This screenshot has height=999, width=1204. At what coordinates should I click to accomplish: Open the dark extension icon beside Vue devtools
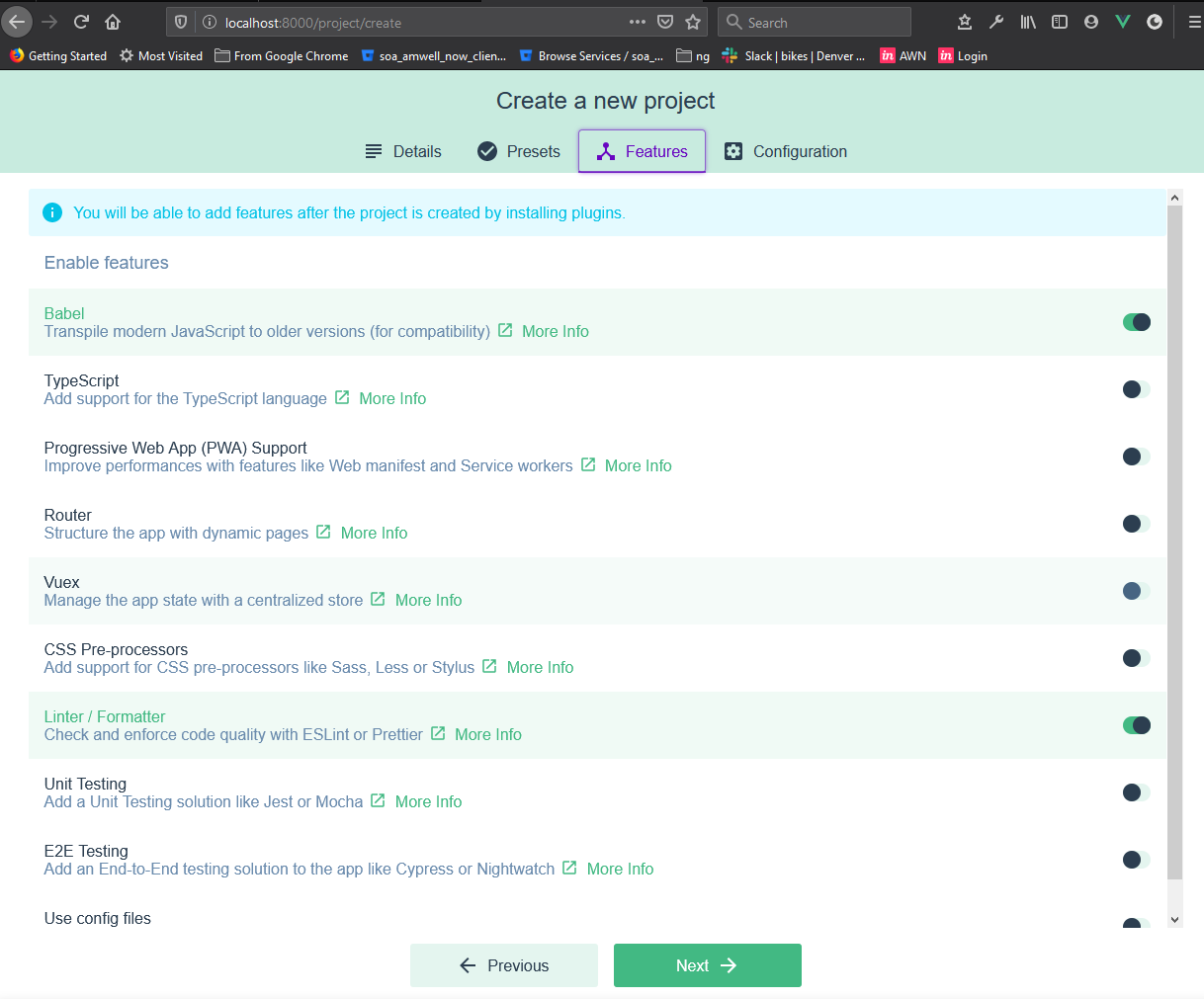[1155, 22]
